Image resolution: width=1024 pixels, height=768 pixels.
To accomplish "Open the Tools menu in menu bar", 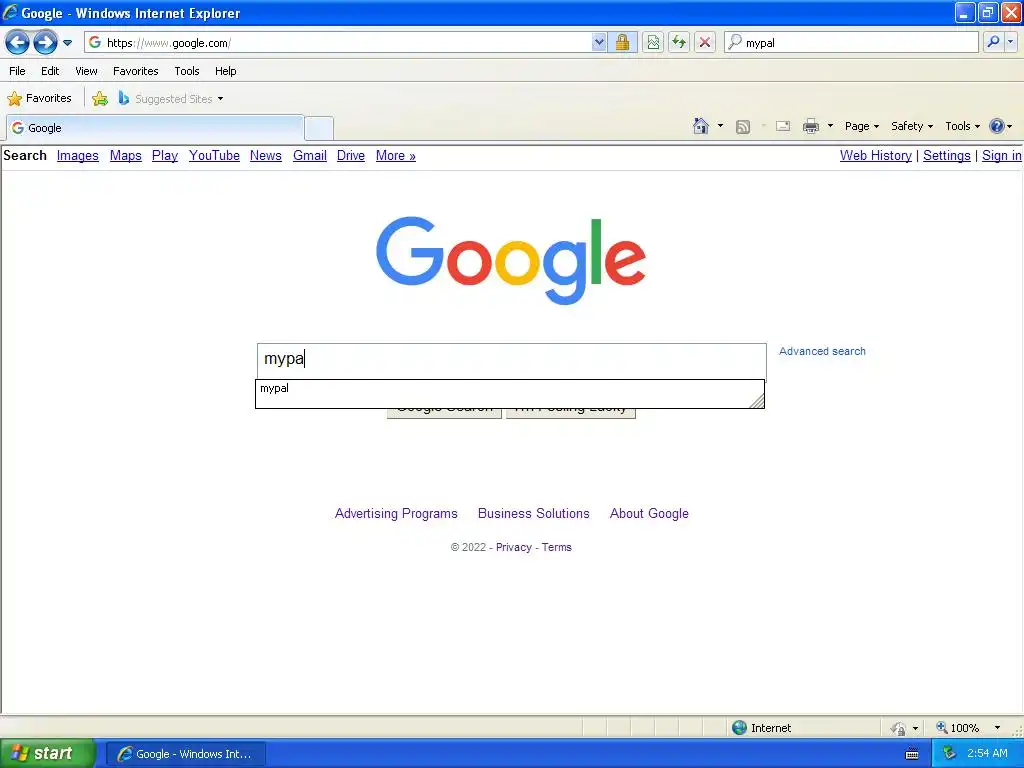I will click(187, 71).
